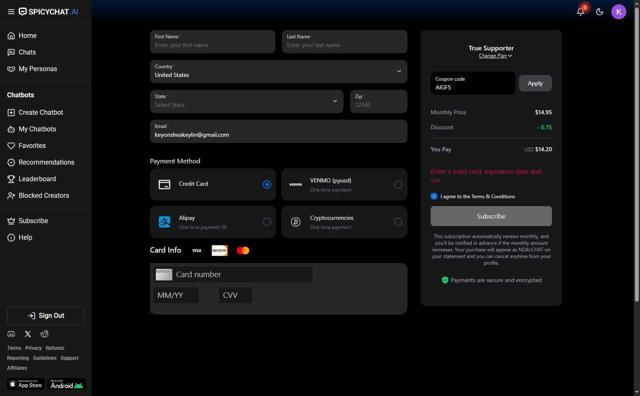Viewport: 640px width, 396px height.
Task: Toggle dark mode moon icon
Action: 599,11
